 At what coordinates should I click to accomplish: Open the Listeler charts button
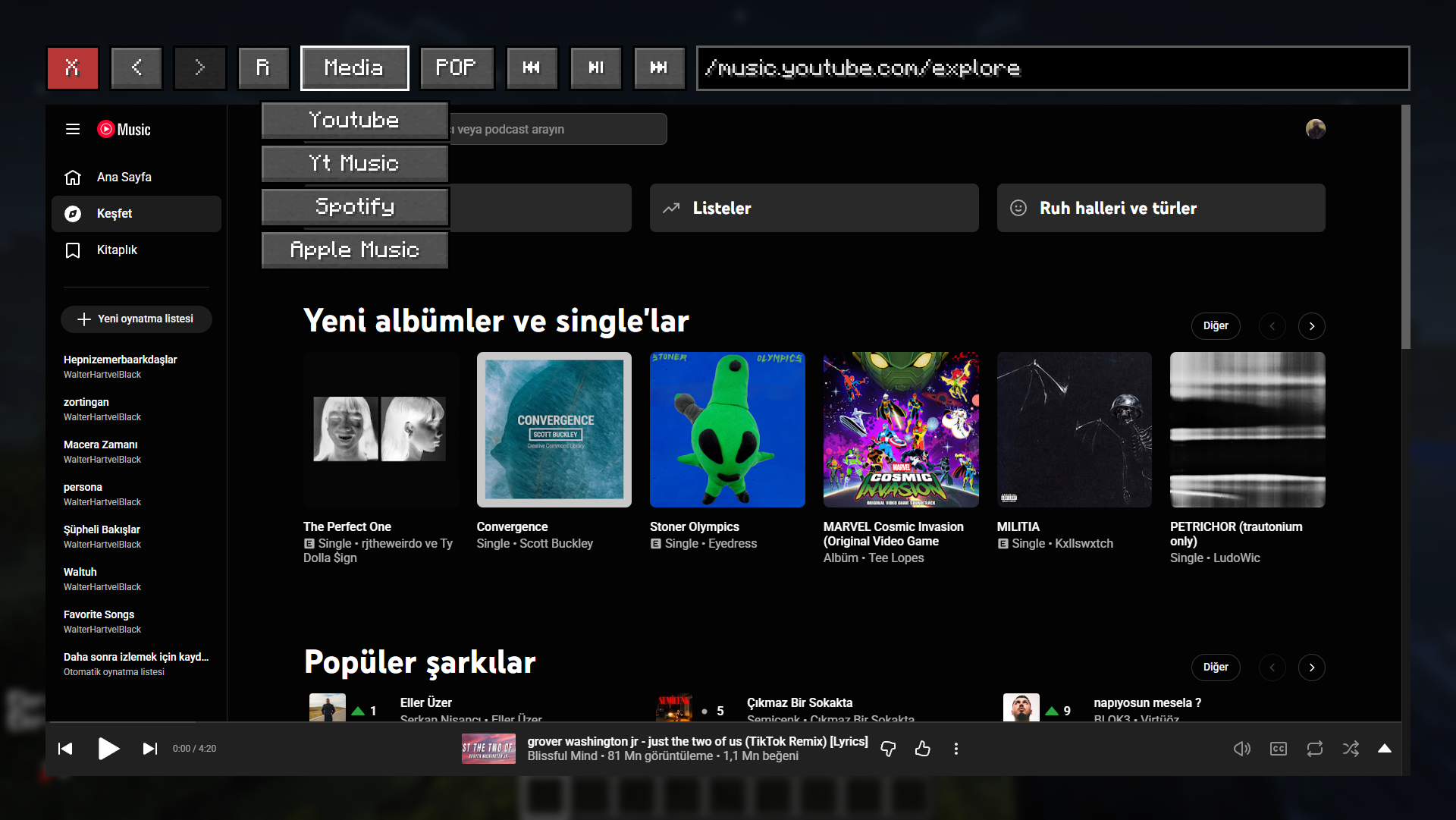pyautogui.click(x=814, y=208)
